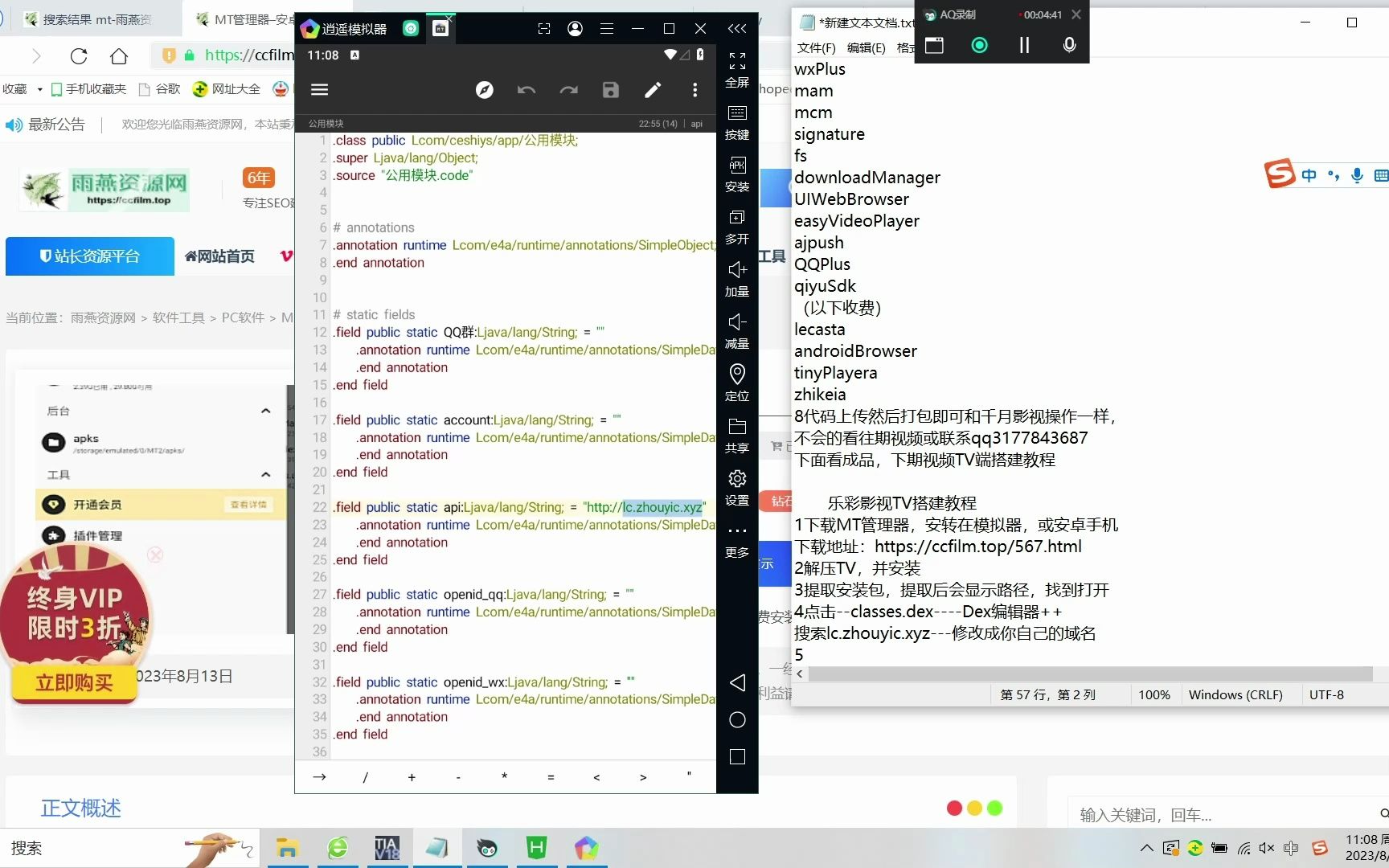
Task: Open the three-dot overflow menu in editor
Action: click(695, 90)
